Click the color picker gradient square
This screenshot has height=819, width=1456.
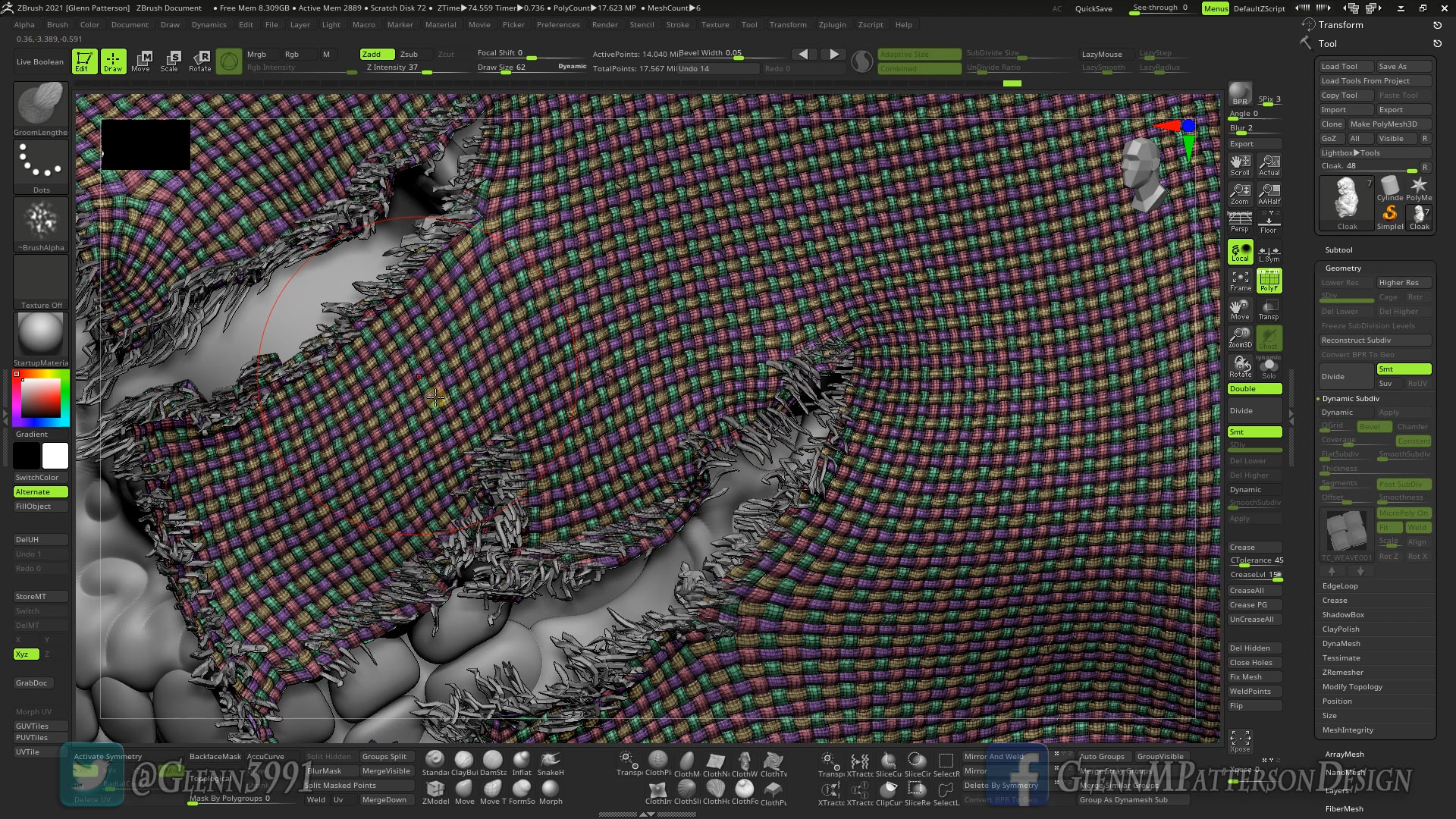coord(40,397)
